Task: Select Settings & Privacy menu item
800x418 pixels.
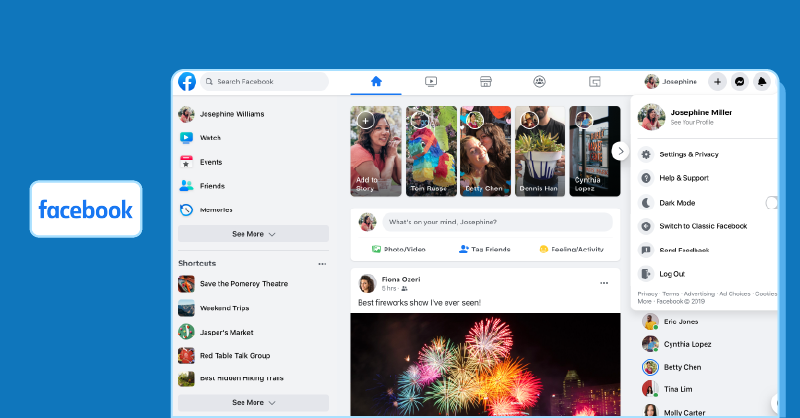Action: pos(689,155)
